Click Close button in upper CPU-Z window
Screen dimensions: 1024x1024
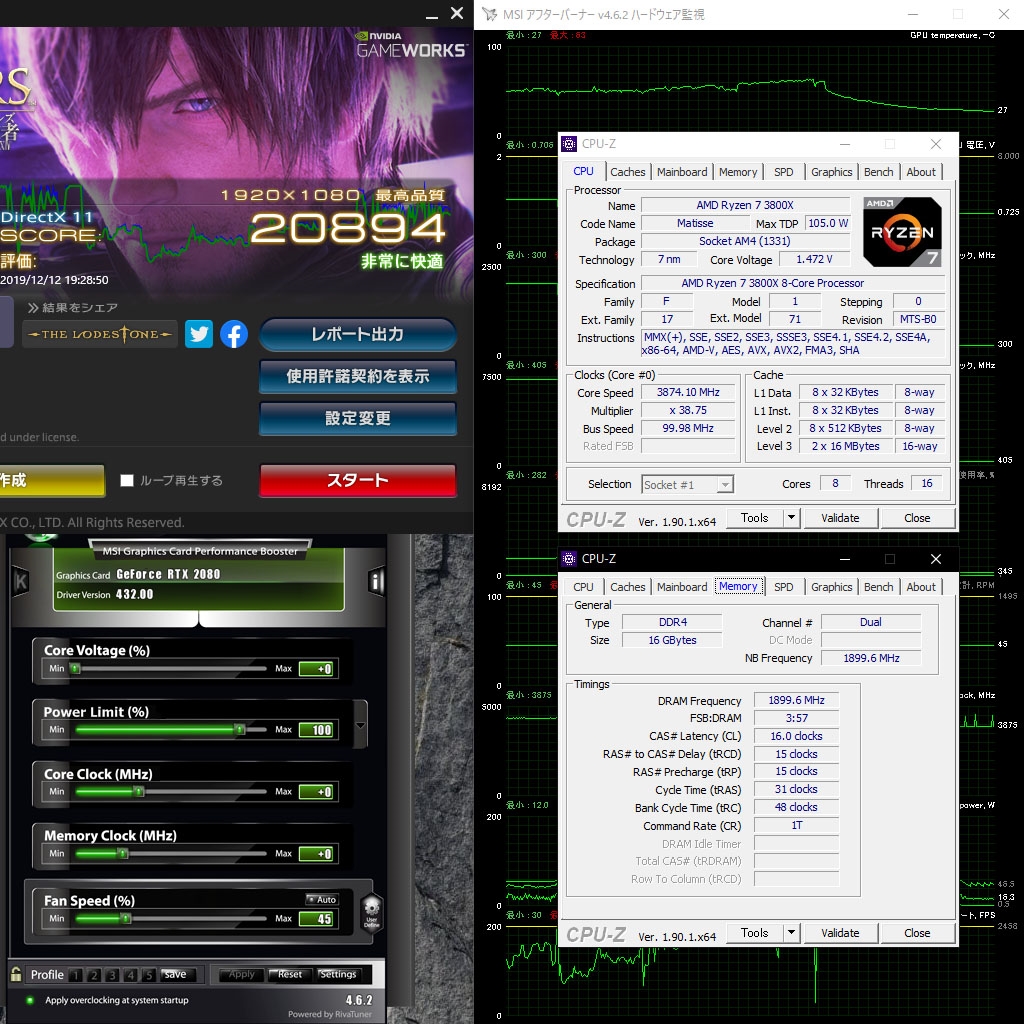pos(918,518)
